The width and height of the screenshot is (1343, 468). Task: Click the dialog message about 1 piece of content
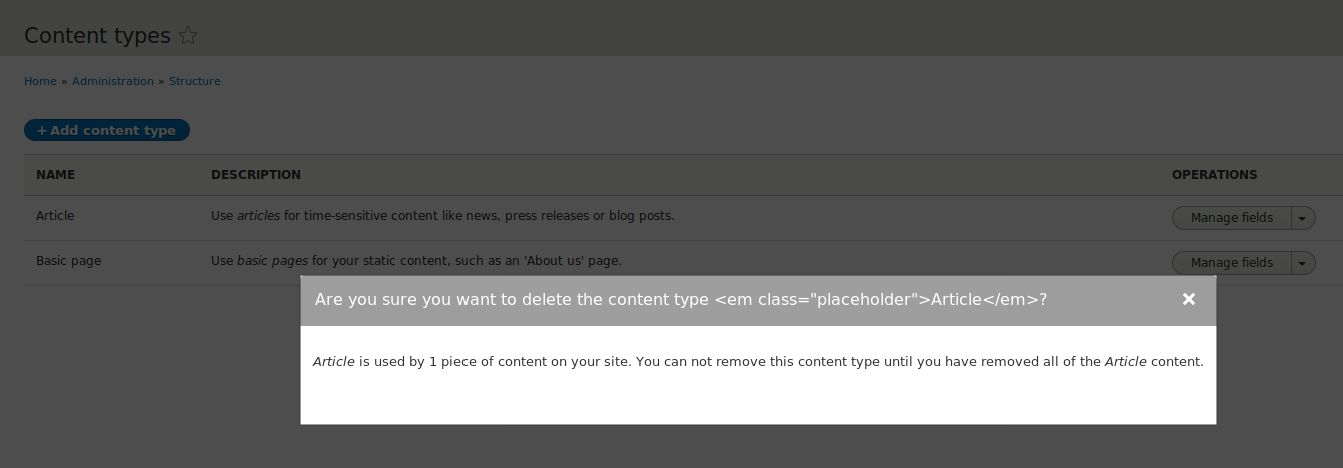(x=758, y=361)
